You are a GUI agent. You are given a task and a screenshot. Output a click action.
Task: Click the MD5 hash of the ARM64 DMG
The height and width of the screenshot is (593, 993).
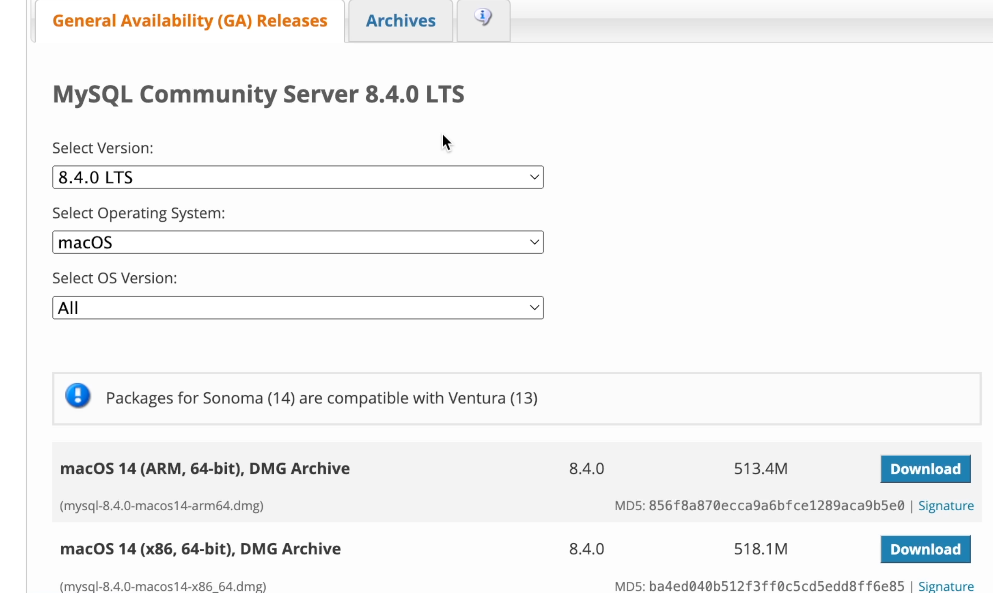(776, 506)
